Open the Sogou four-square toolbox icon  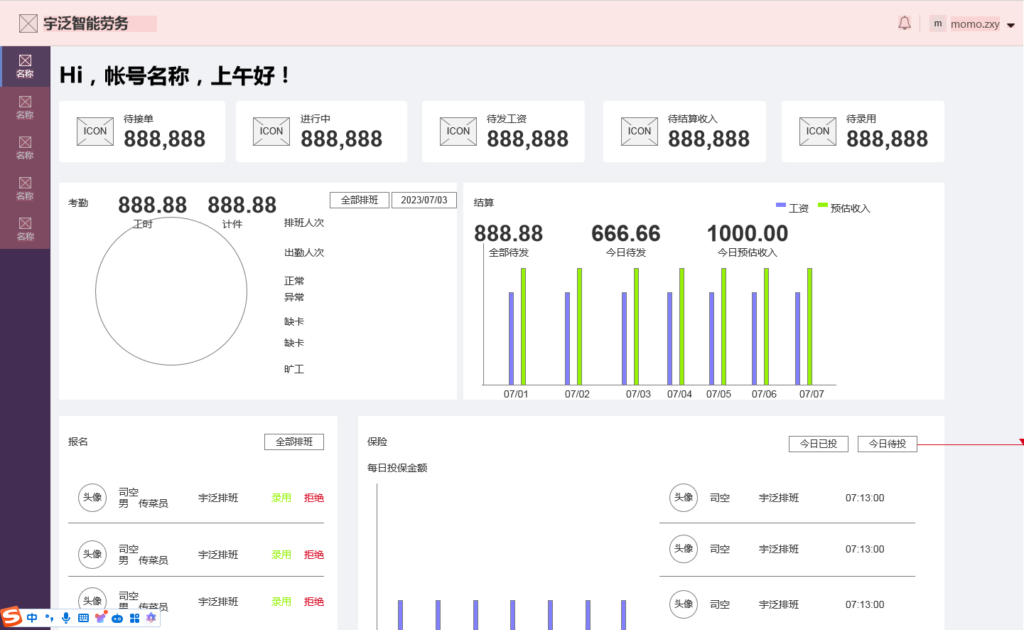point(135,618)
